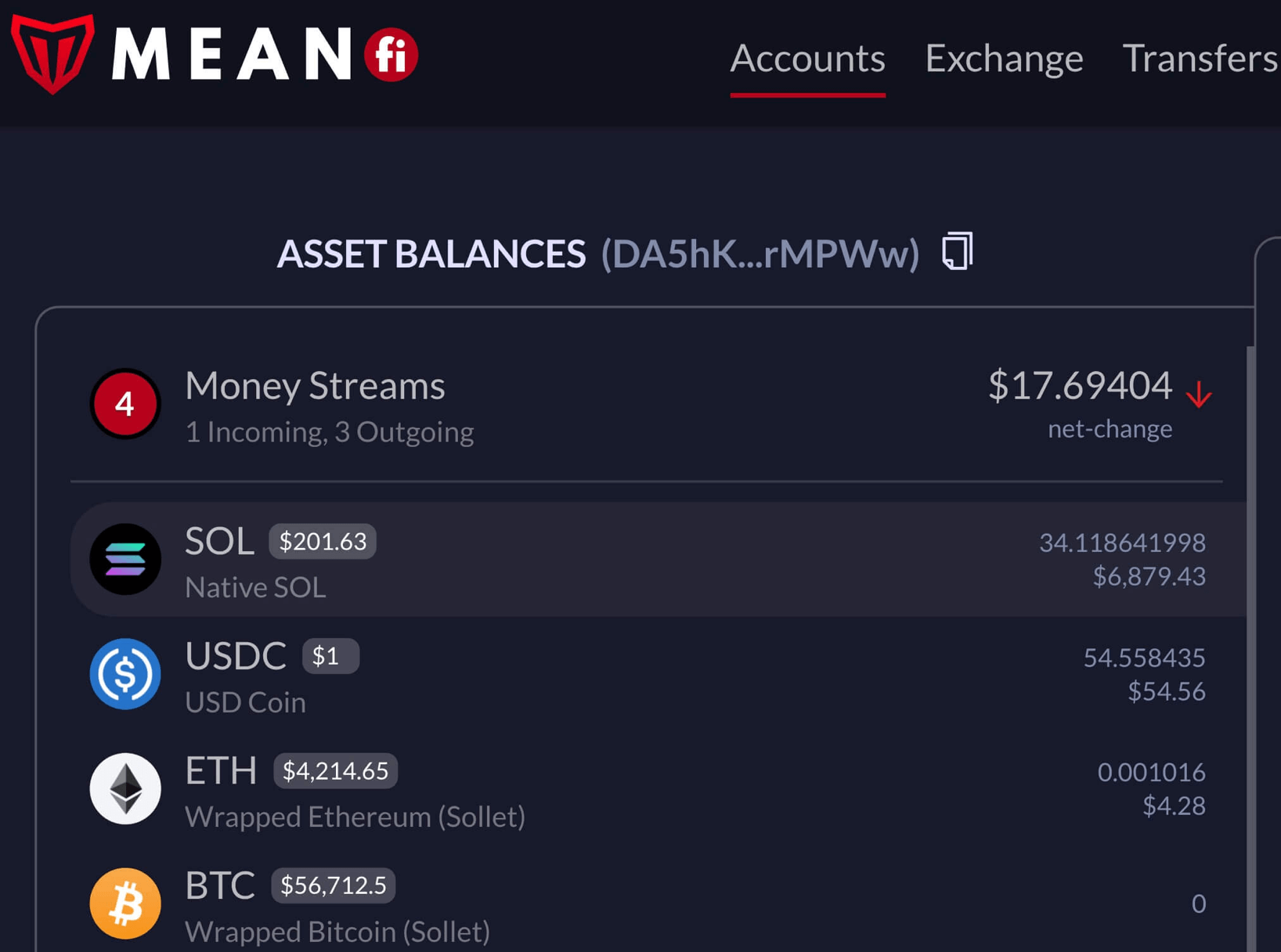Click the MEANfi 'fi' circle emblem

click(x=390, y=54)
